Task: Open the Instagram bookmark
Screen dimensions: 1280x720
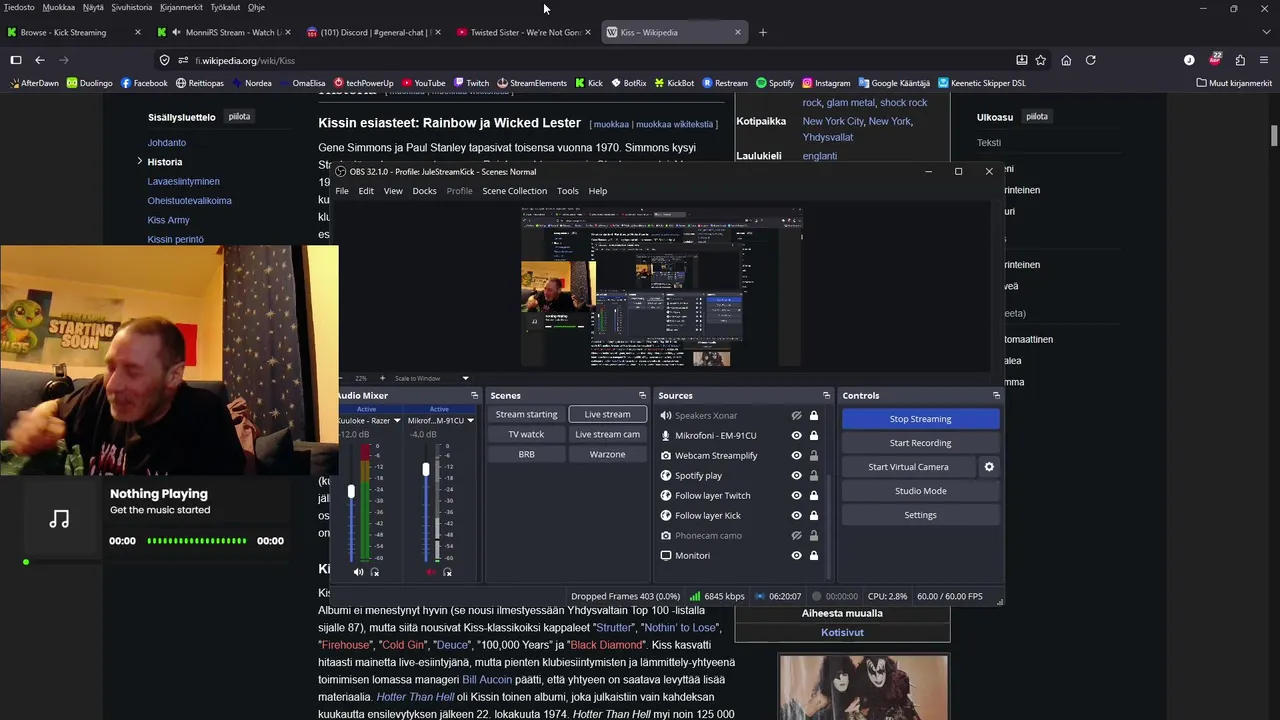Action: (826, 83)
